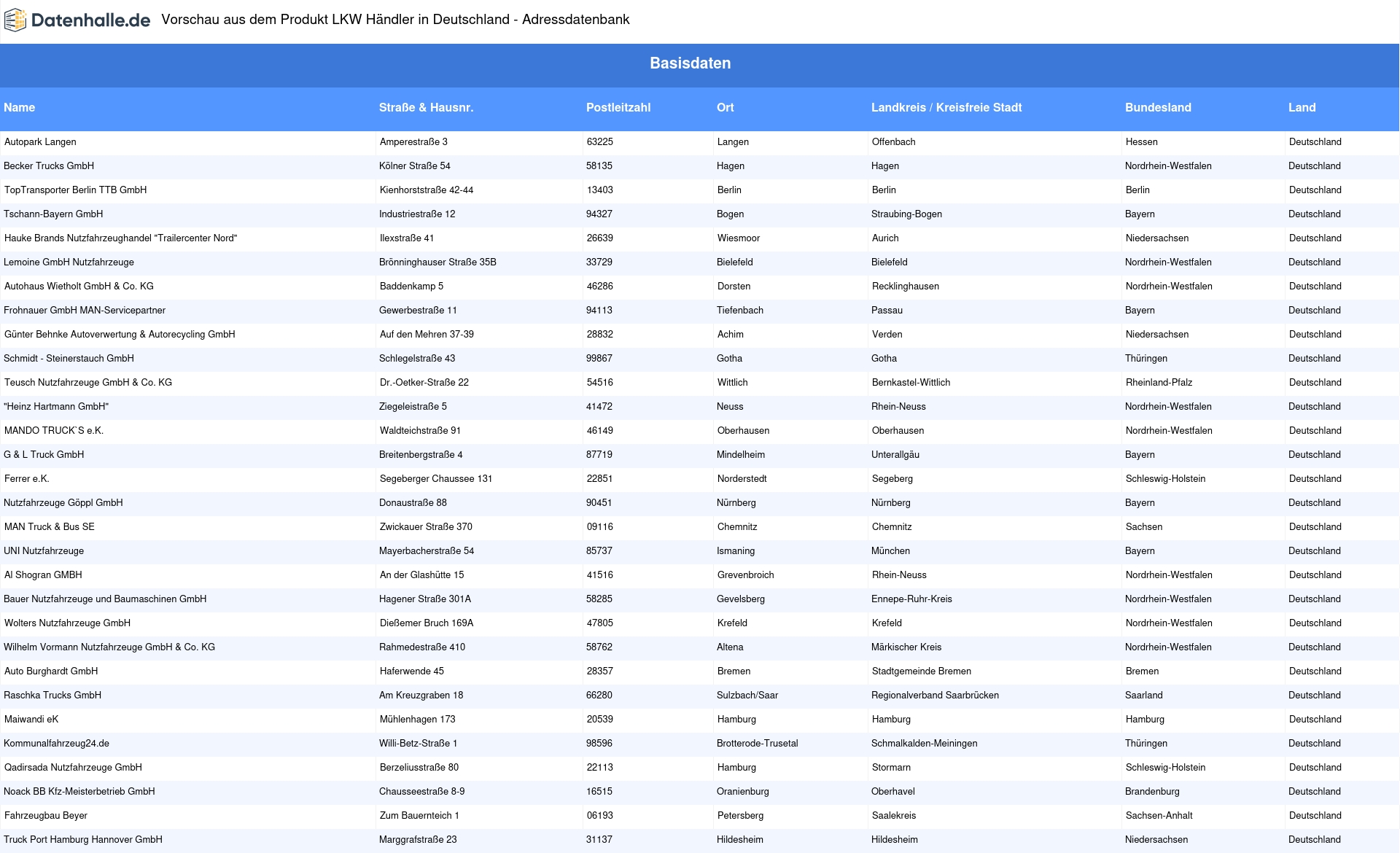Screen dimensions: 1400x853
Task: Select Becker Trucks GmbH row name
Action: (x=49, y=166)
